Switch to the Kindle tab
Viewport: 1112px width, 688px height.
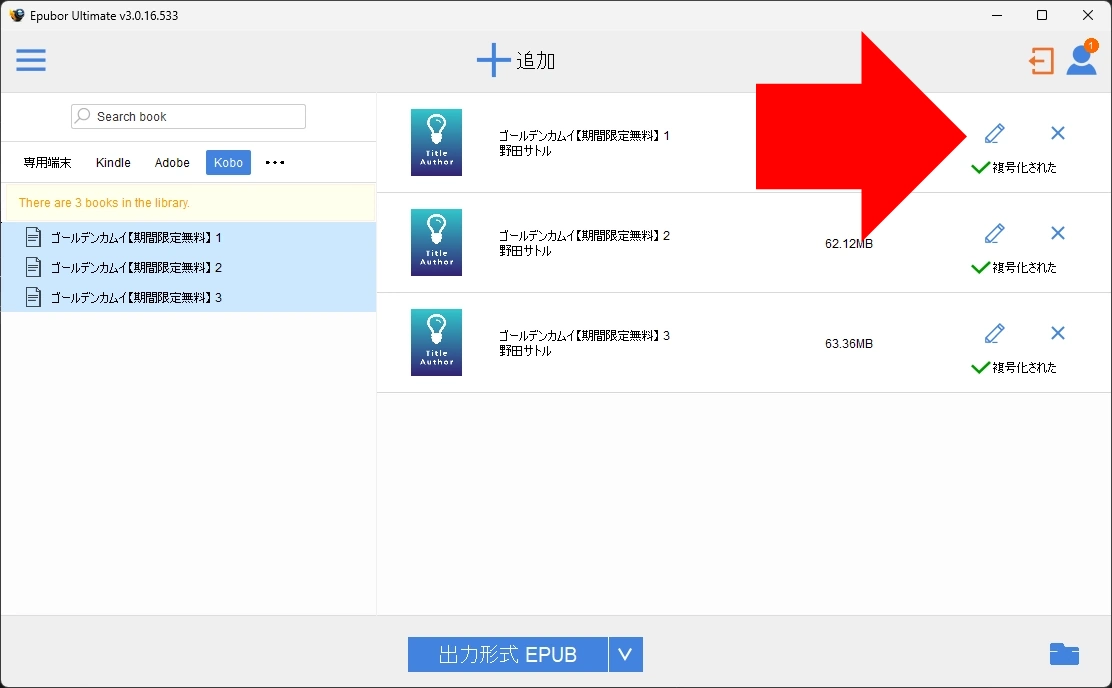pyautogui.click(x=113, y=163)
